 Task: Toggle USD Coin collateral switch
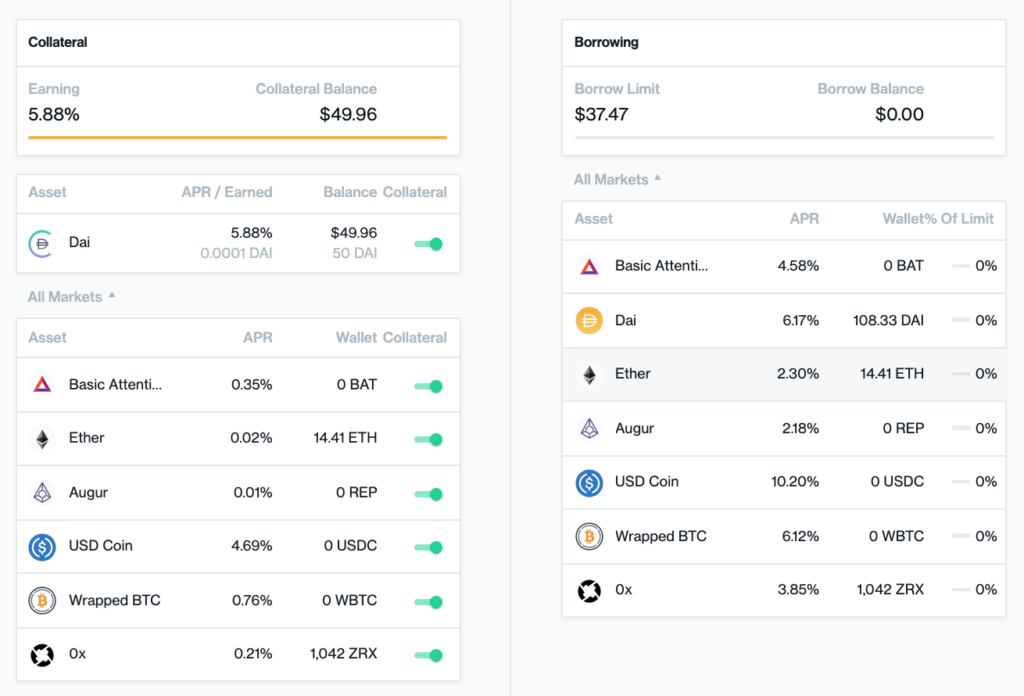pos(429,547)
